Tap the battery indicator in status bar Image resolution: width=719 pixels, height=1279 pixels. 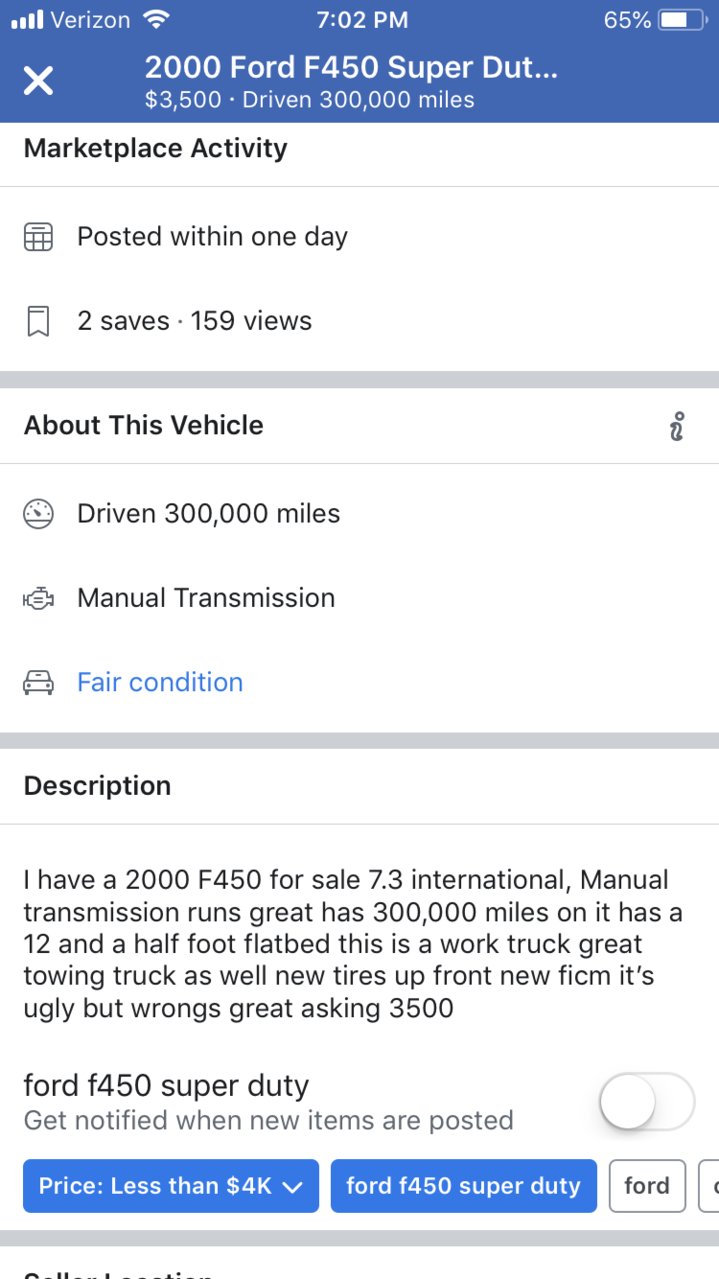click(x=682, y=20)
